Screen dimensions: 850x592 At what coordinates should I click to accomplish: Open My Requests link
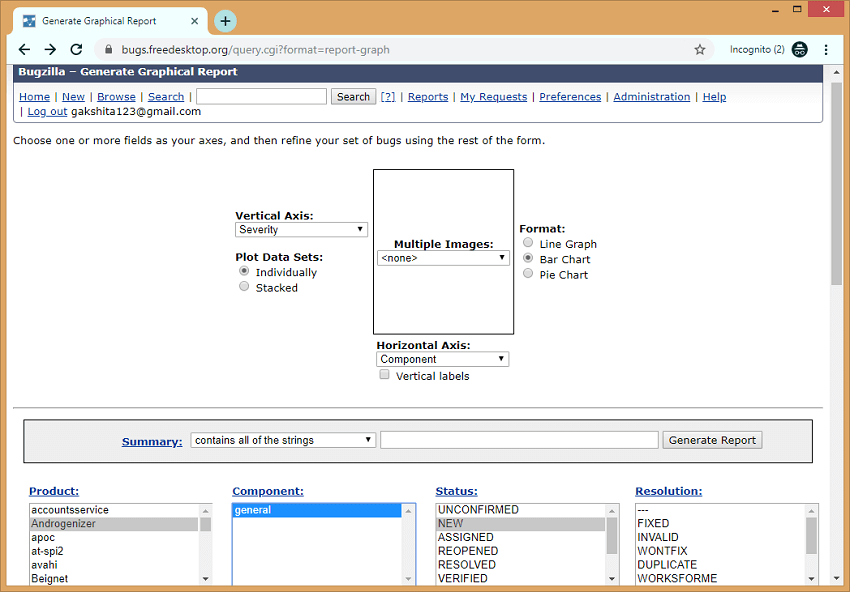(x=493, y=96)
